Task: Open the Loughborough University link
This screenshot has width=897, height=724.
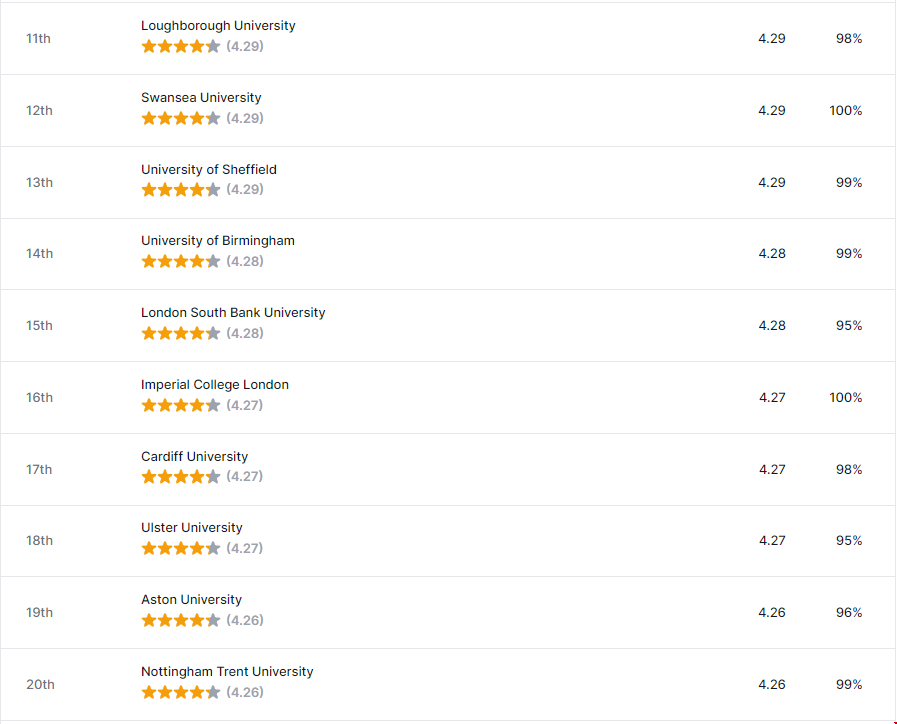Action: [218, 26]
